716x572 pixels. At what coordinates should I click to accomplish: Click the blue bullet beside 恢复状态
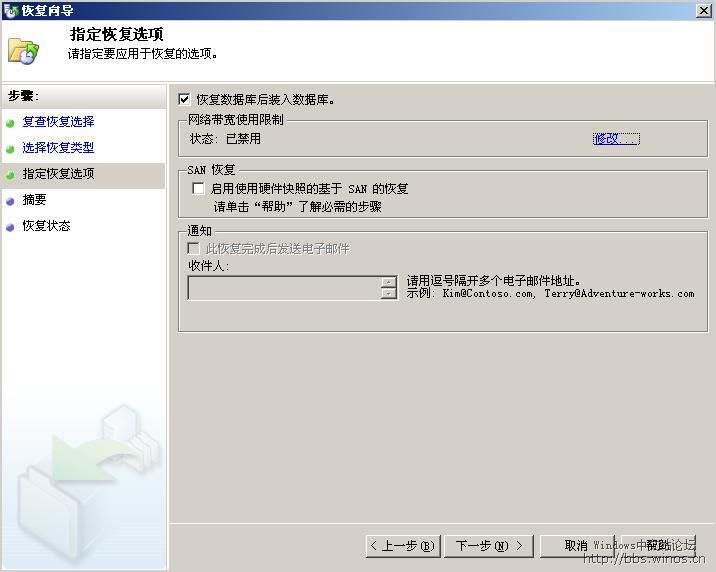[x=11, y=227]
